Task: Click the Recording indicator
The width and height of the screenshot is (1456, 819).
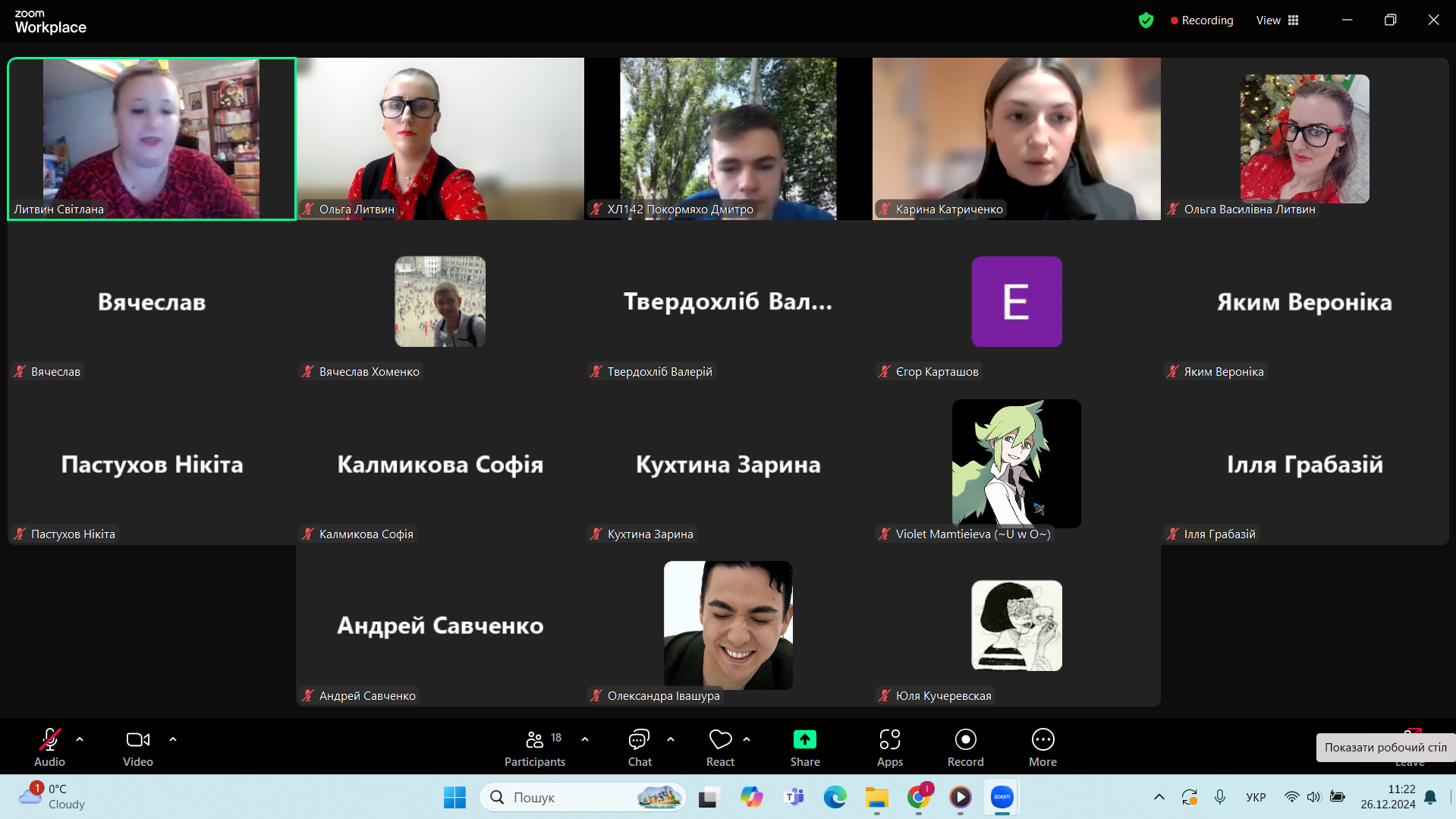Action: pyautogui.click(x=1202, y=20)
